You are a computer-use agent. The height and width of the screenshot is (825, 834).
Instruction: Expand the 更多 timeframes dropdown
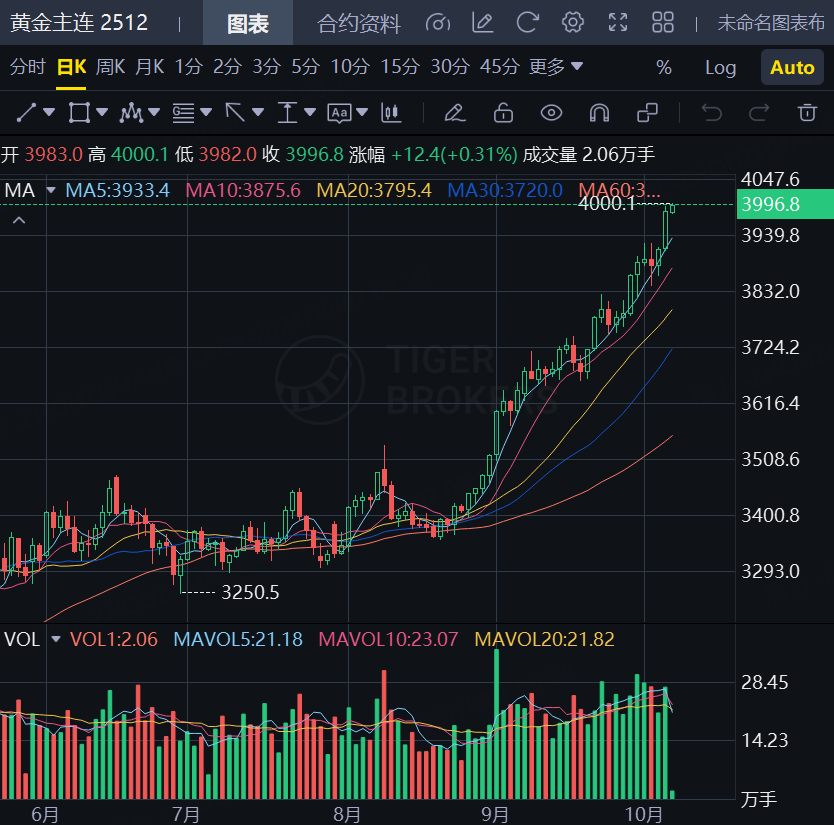(x=555, y=67)
